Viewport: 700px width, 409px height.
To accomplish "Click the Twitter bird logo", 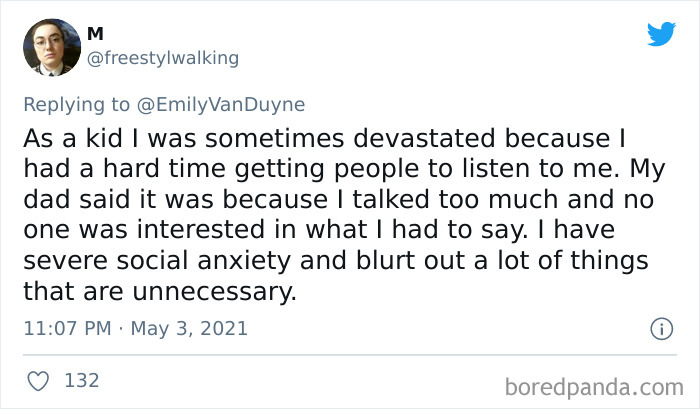I will 661,34.
